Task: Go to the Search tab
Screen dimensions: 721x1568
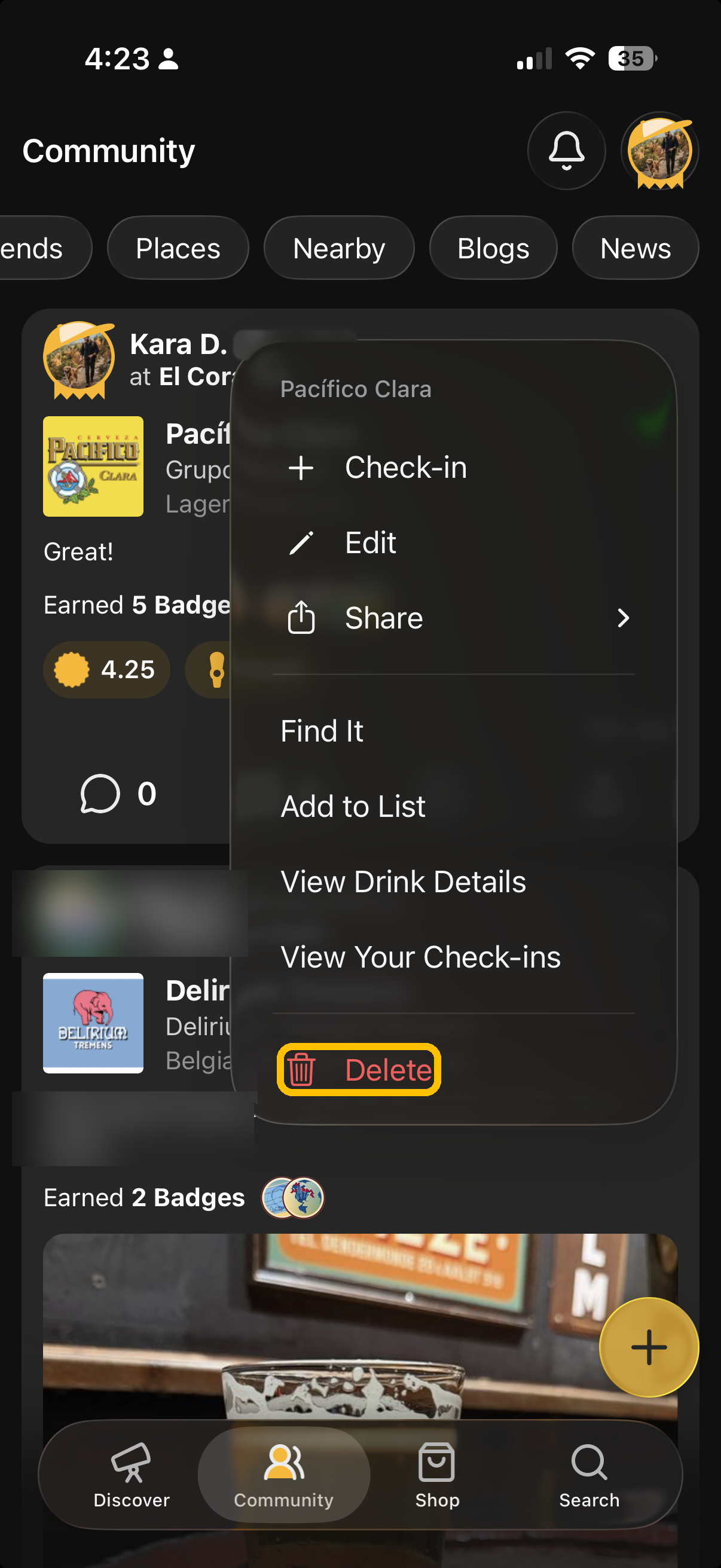Action: (x=589, y=1475)
